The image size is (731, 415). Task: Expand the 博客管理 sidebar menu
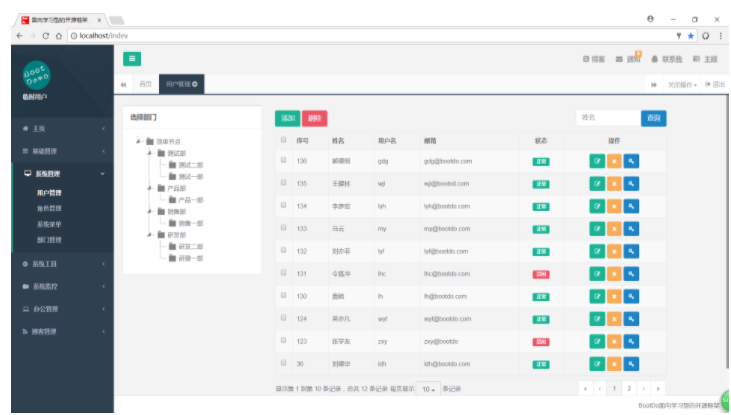[x=62, y=332]
